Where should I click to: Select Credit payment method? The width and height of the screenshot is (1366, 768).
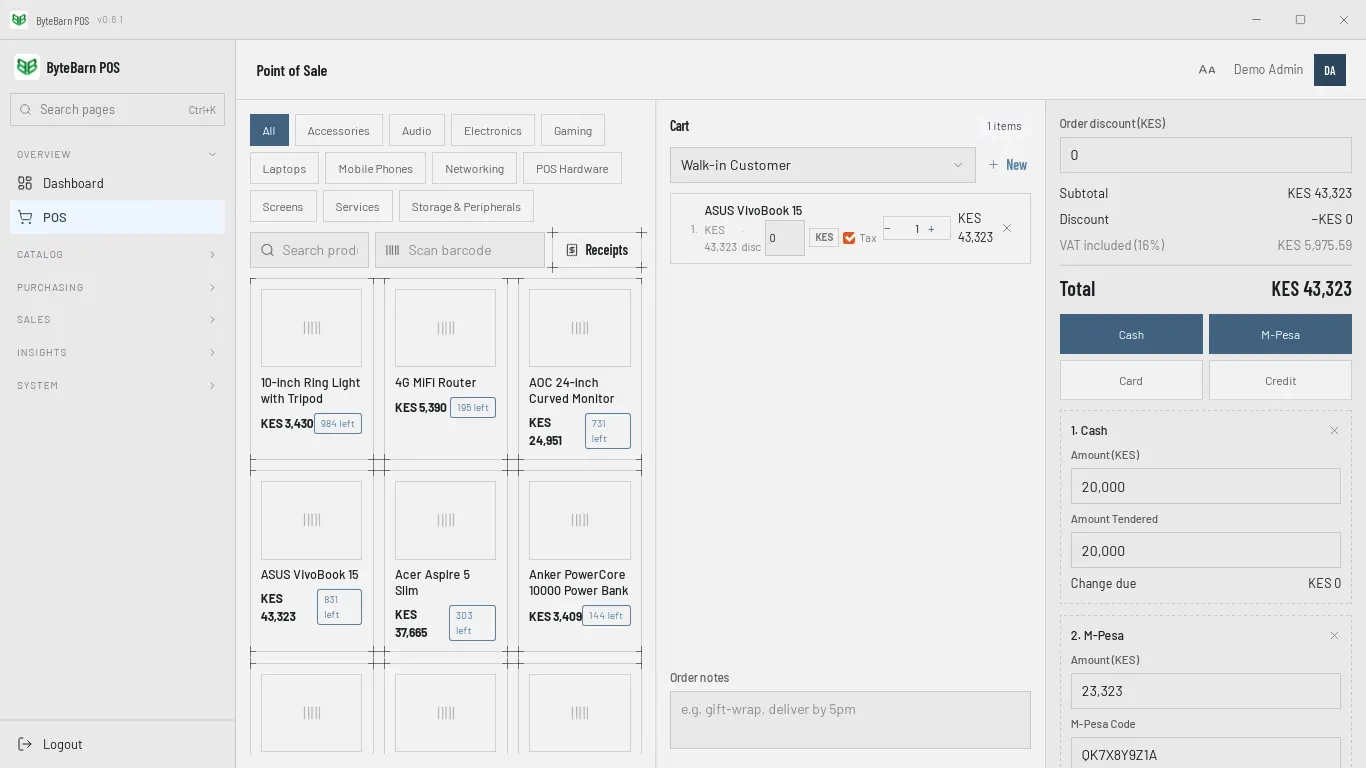1280,380
